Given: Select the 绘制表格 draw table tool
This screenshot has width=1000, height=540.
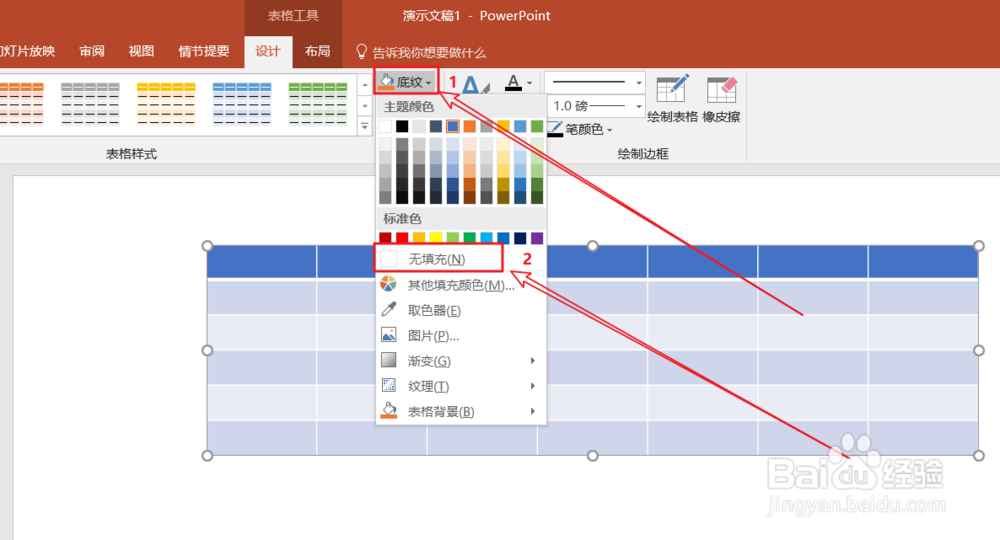Looking at the screenshot, I should [x=672, y=99].
